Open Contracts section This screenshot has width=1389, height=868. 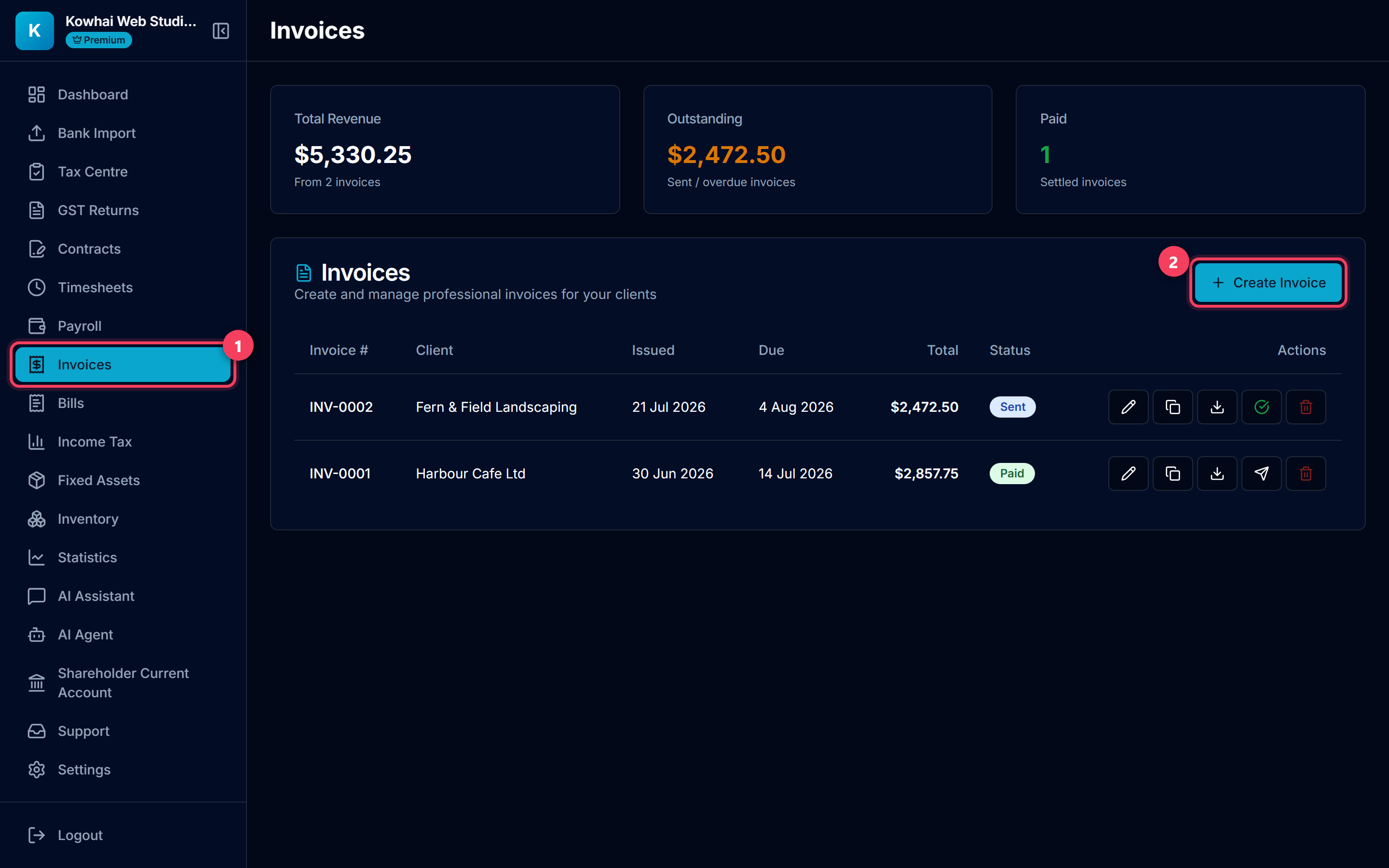[123, 248]
